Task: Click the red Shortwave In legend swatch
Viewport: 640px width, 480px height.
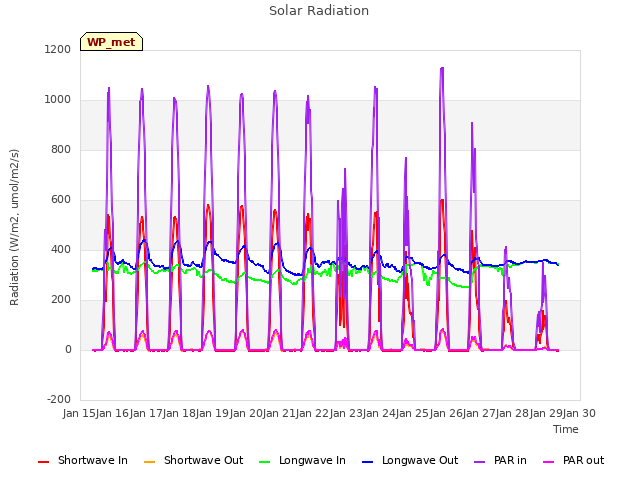Action: 43,462
